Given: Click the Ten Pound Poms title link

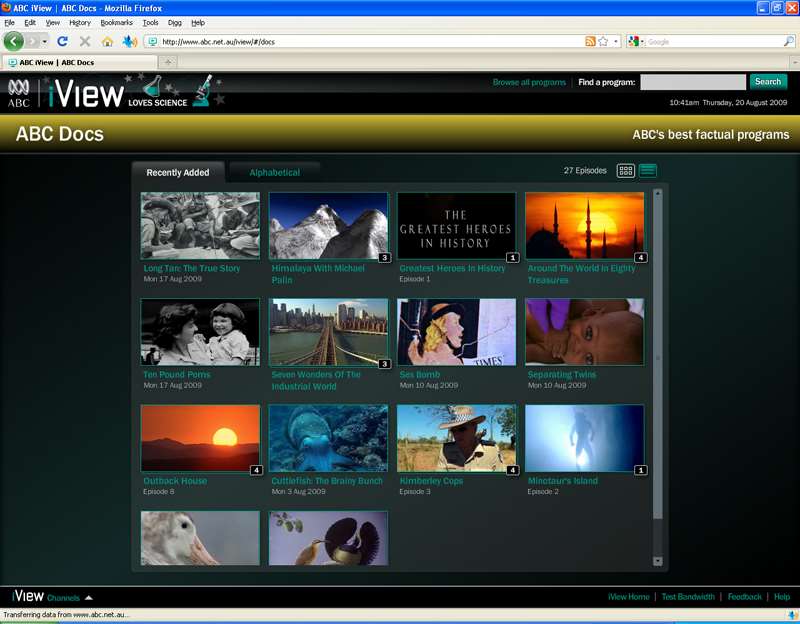Looking at the screenshot, I should (177, 375).
